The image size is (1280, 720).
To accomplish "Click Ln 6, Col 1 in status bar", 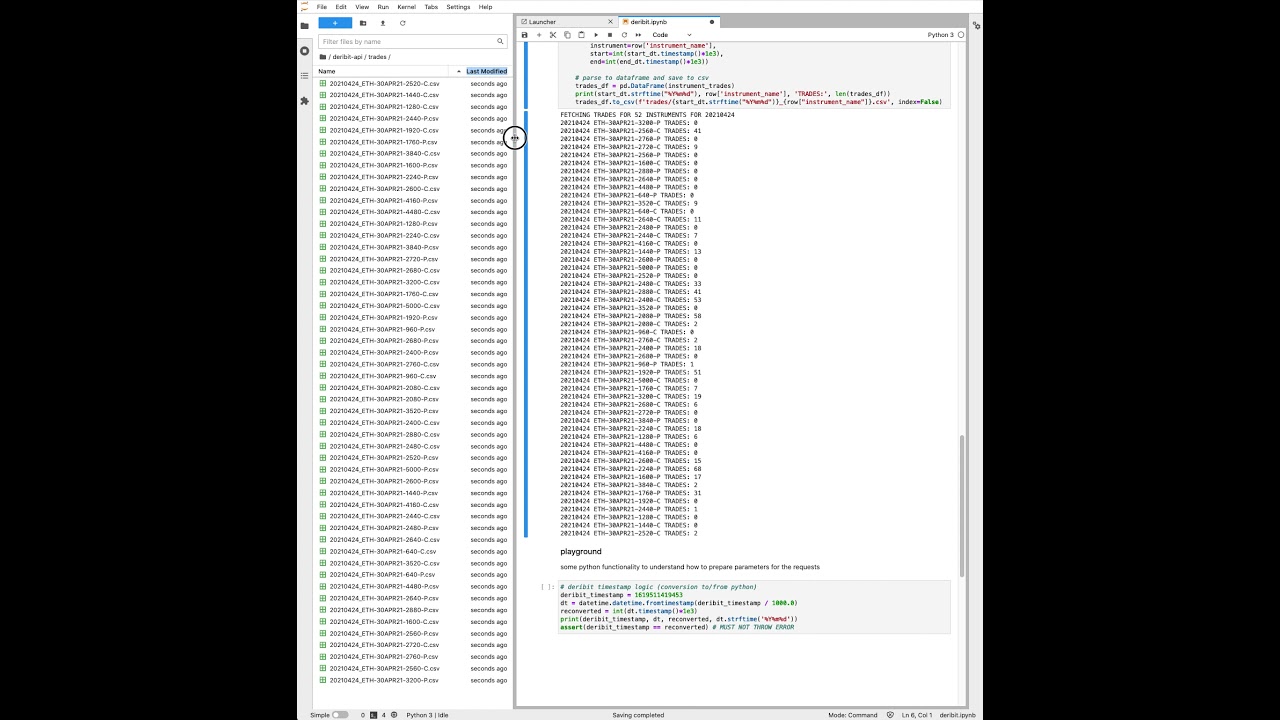I will pyautogui.click(x=916, y=715).
